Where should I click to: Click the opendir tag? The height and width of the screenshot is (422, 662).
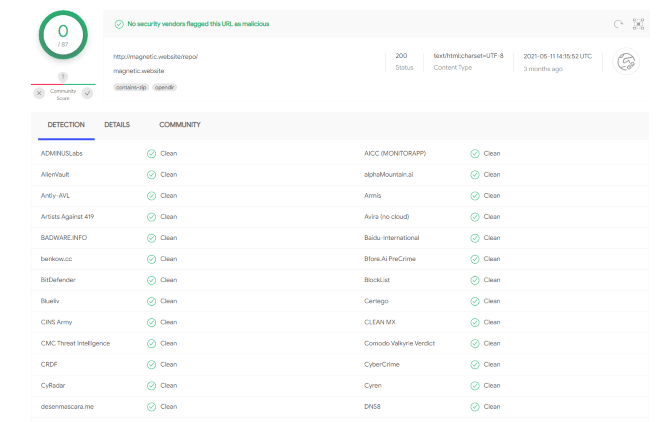pos(165,87)
